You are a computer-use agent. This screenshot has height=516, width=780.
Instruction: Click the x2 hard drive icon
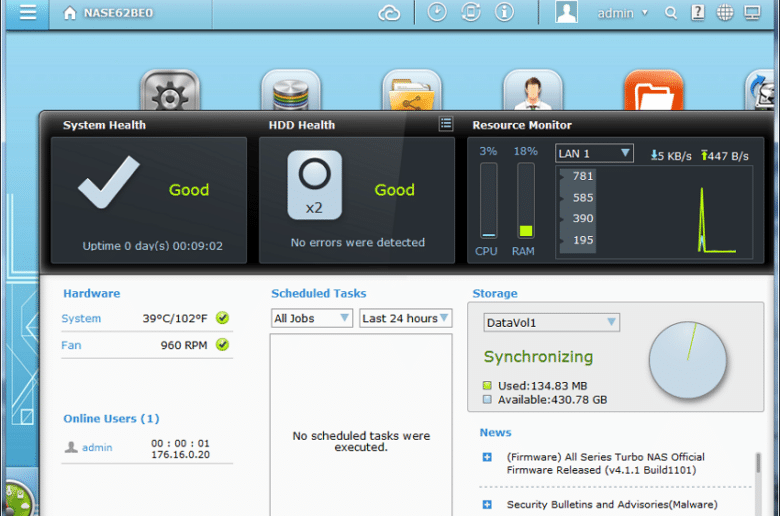[x=314, y=185]
